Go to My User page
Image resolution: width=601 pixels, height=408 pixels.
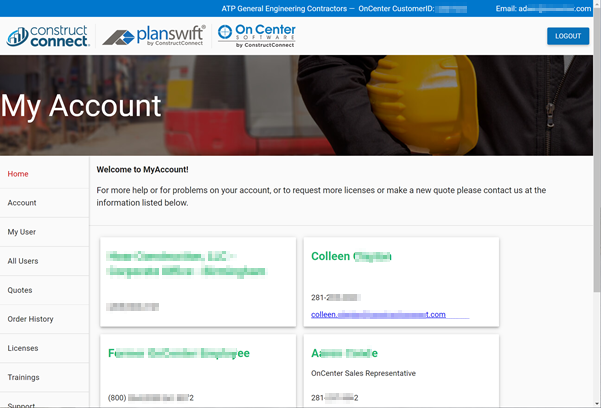[22, 232]
